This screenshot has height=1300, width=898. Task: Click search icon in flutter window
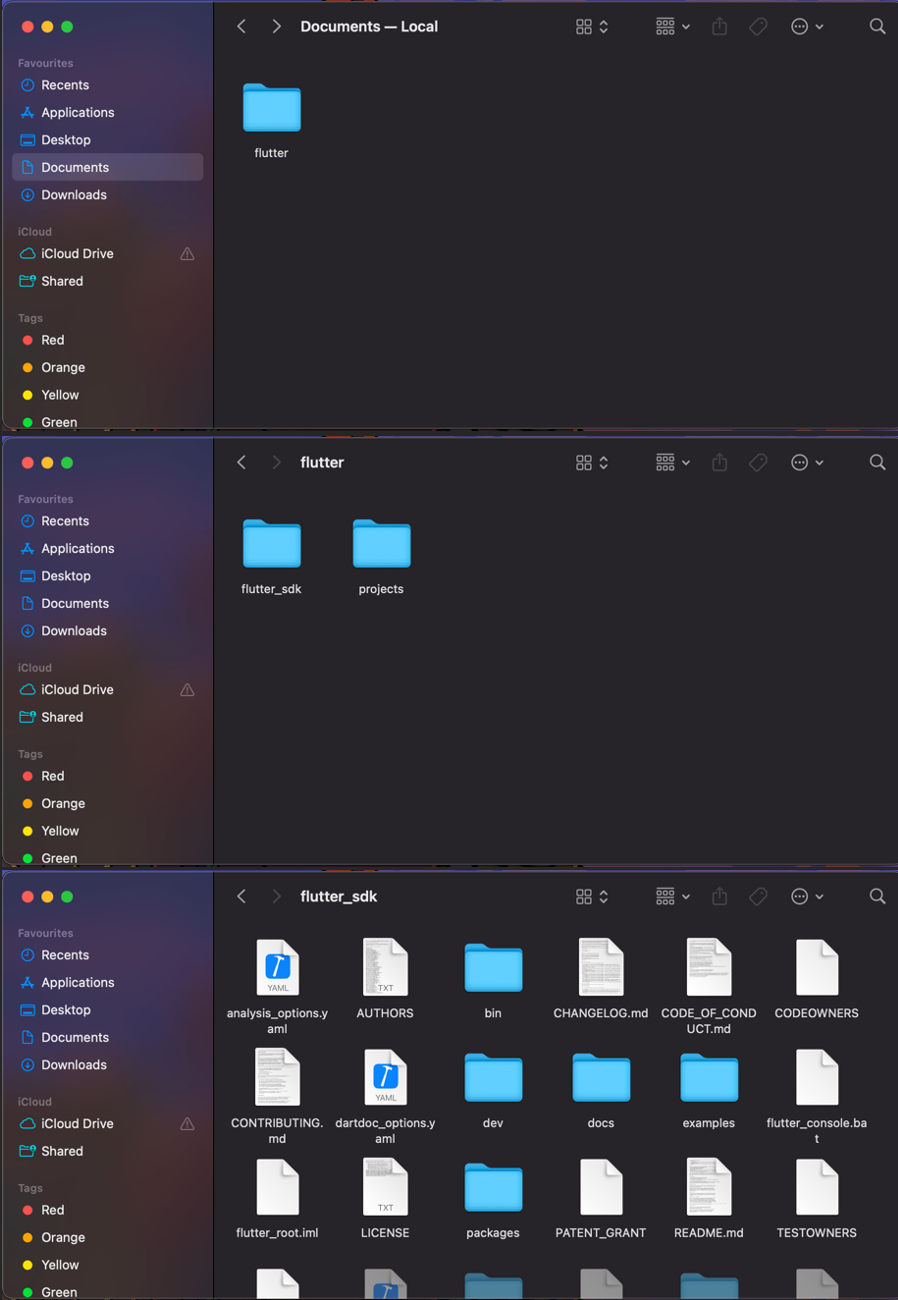coord(877,462)
